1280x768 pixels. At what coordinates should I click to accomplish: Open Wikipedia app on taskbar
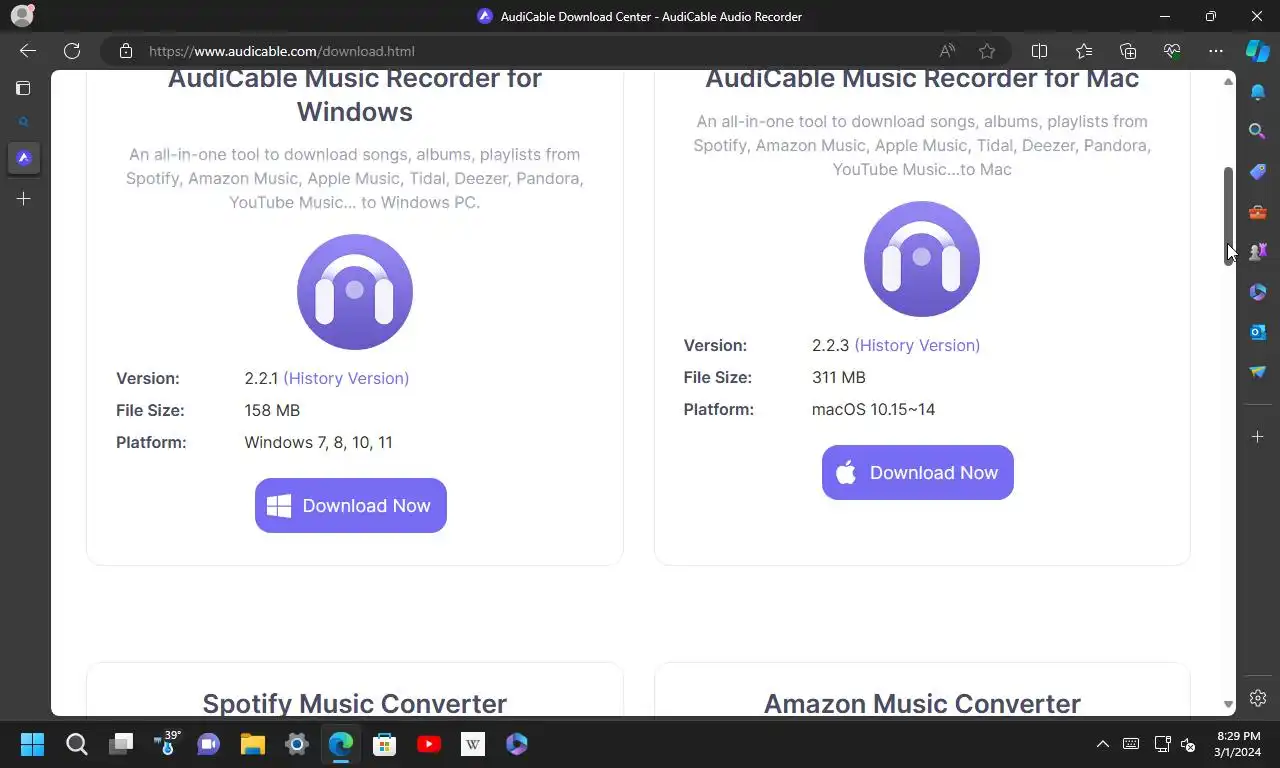tap(473, 744)
